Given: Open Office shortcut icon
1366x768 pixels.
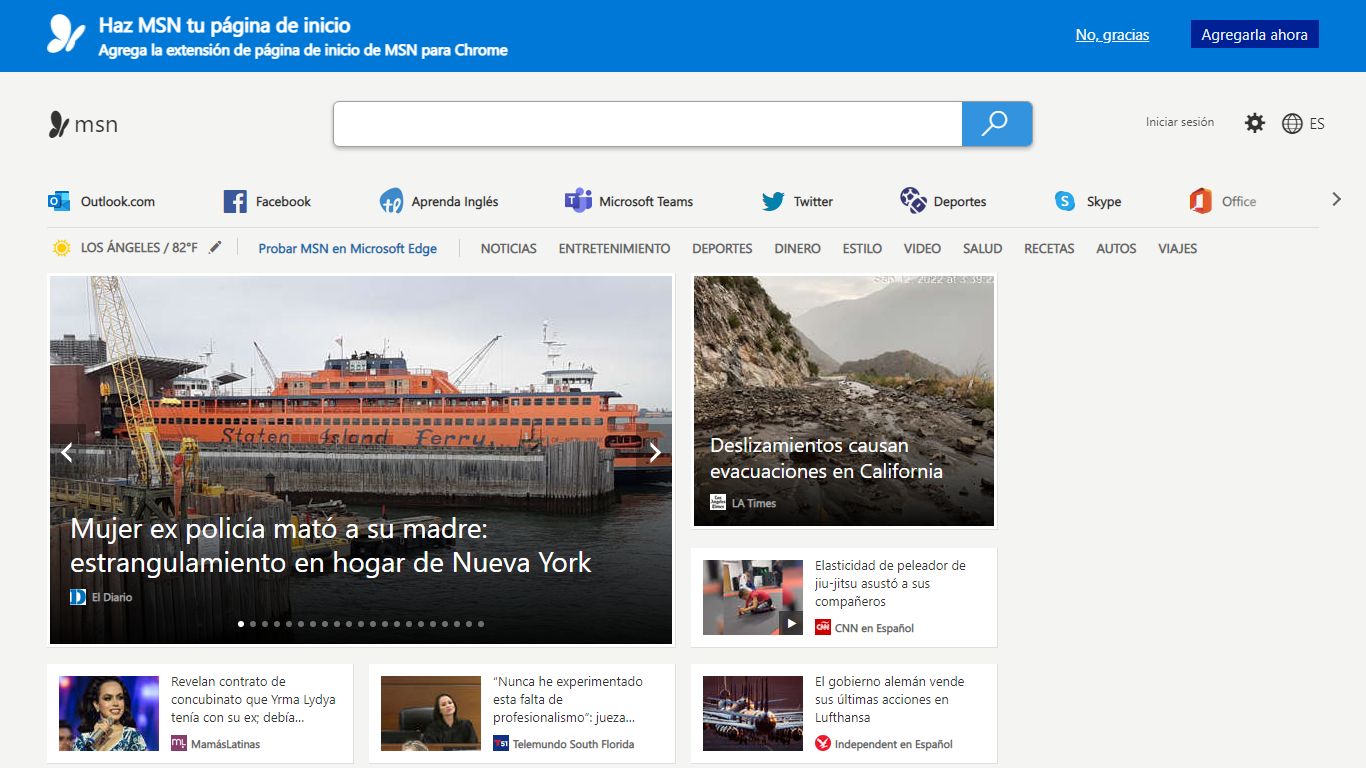Looking at the screenshot, I should (x=1201, y=201).
